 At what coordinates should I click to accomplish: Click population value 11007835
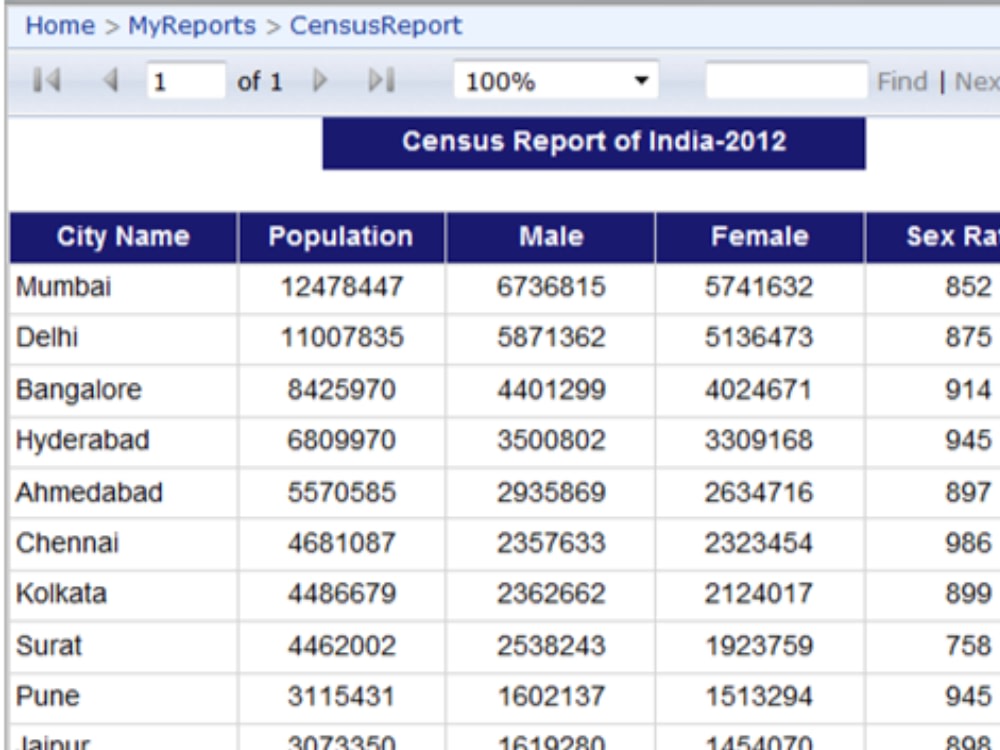pyautogui.click(x=342, y=338)
